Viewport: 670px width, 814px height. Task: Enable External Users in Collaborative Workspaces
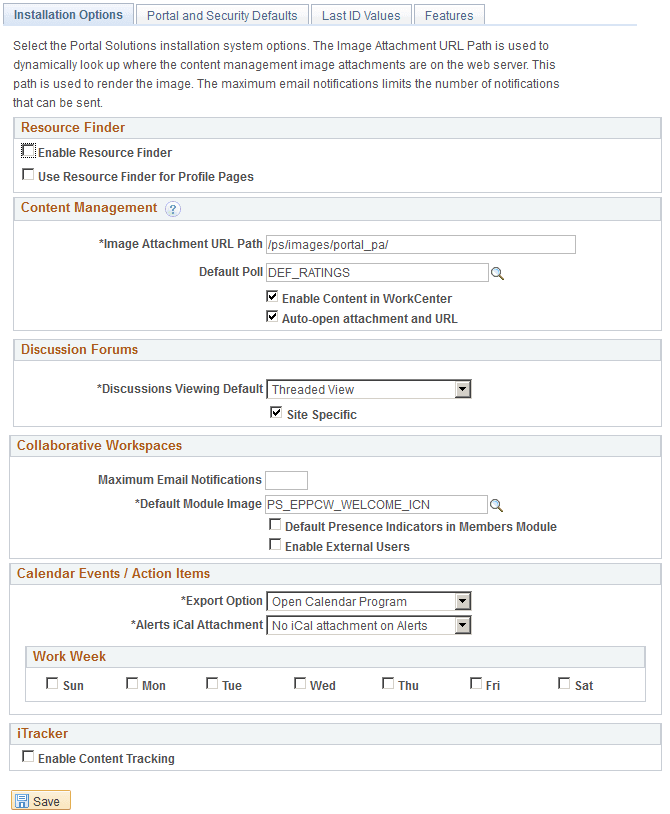tap(275, 543)
